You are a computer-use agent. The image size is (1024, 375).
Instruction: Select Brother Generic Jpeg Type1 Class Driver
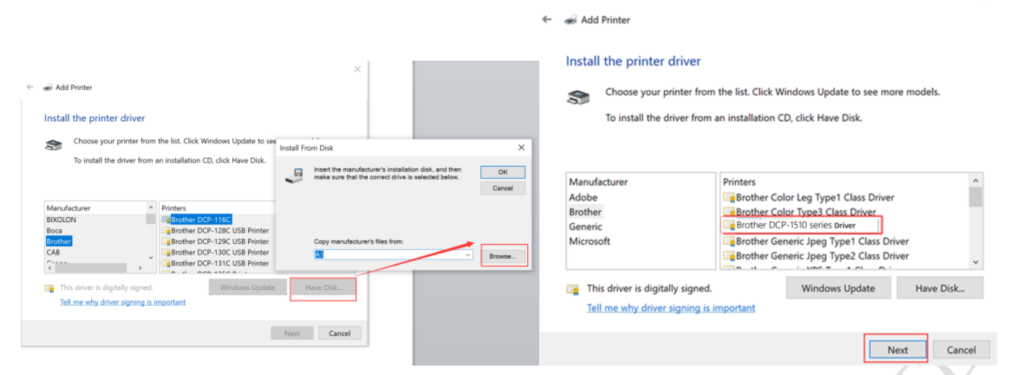[822, 241]
